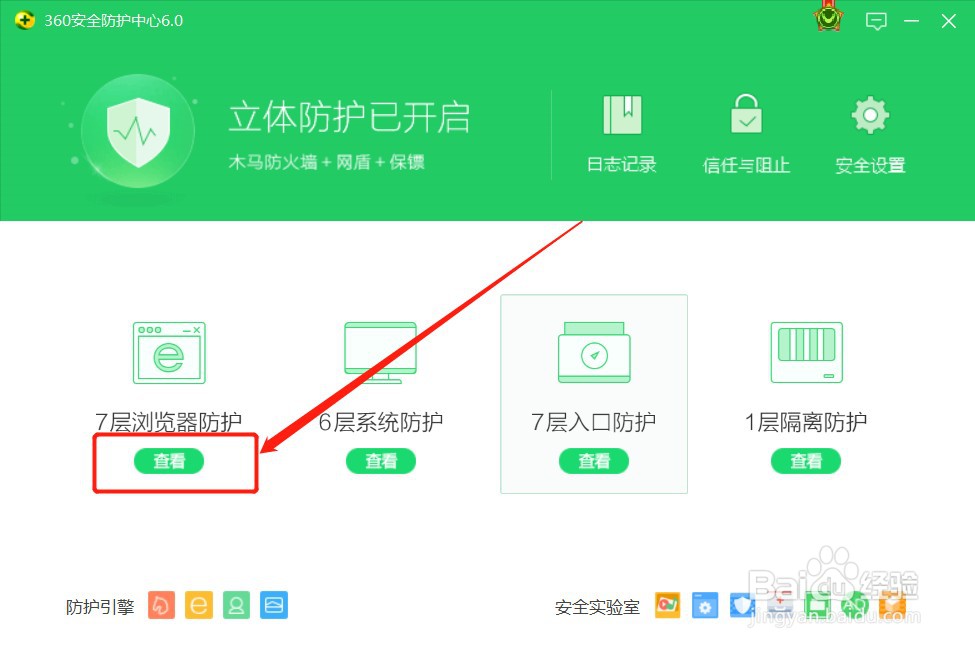Click the 立体防护已开启 status heading
Image resolution: width=975 pixels, height=650 pixels.
point(349,117)
